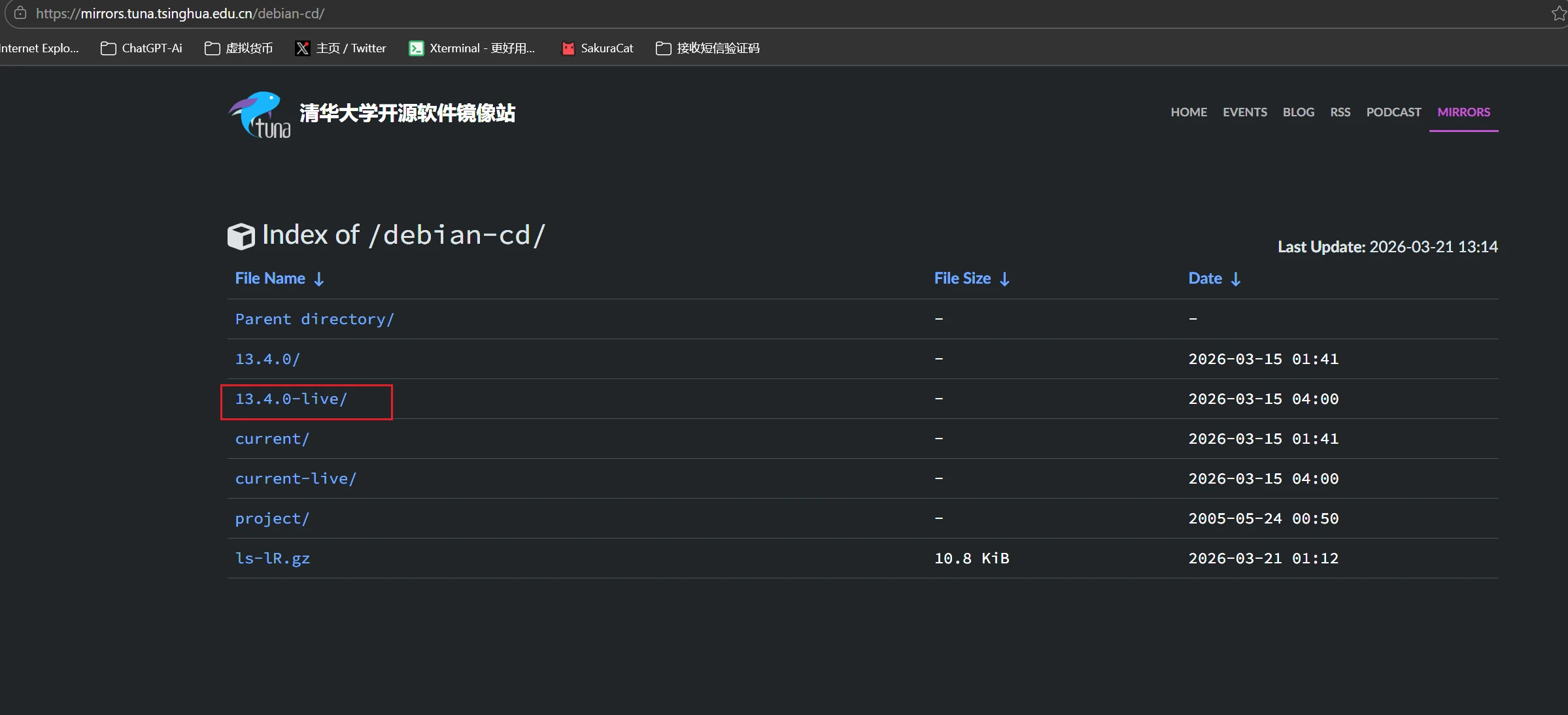Screen dimensions: 1568x715
Task: Expand the Internet Explorer bookmark folder
Action: (x=39, y=48)
